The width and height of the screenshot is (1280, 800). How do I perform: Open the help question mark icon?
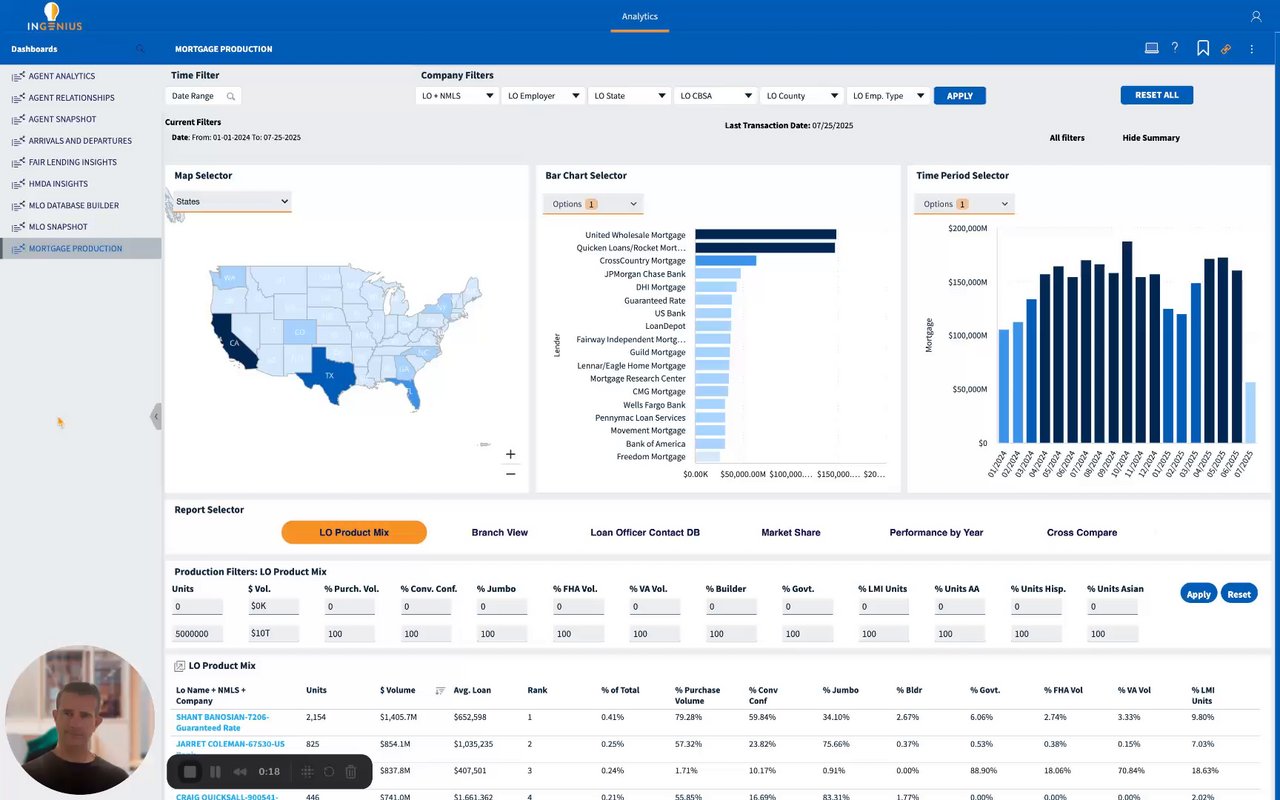(x=1175, y=48)
